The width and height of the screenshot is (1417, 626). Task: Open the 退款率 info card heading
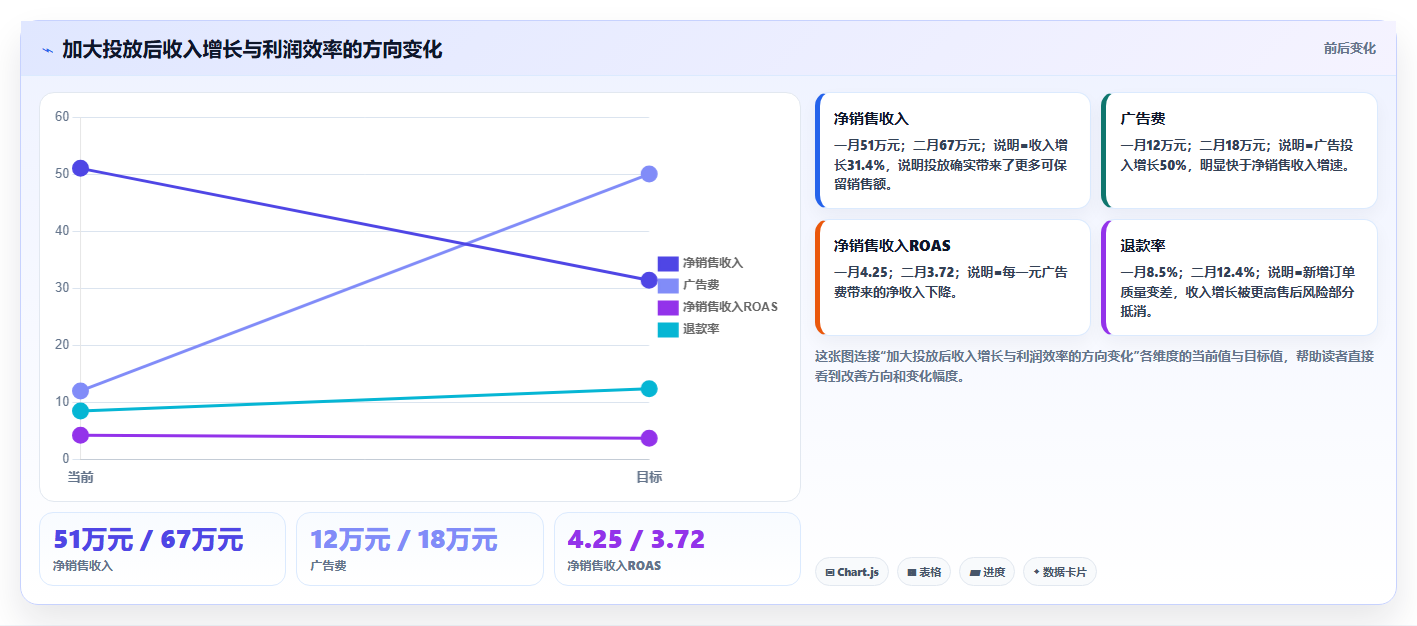1143,245
